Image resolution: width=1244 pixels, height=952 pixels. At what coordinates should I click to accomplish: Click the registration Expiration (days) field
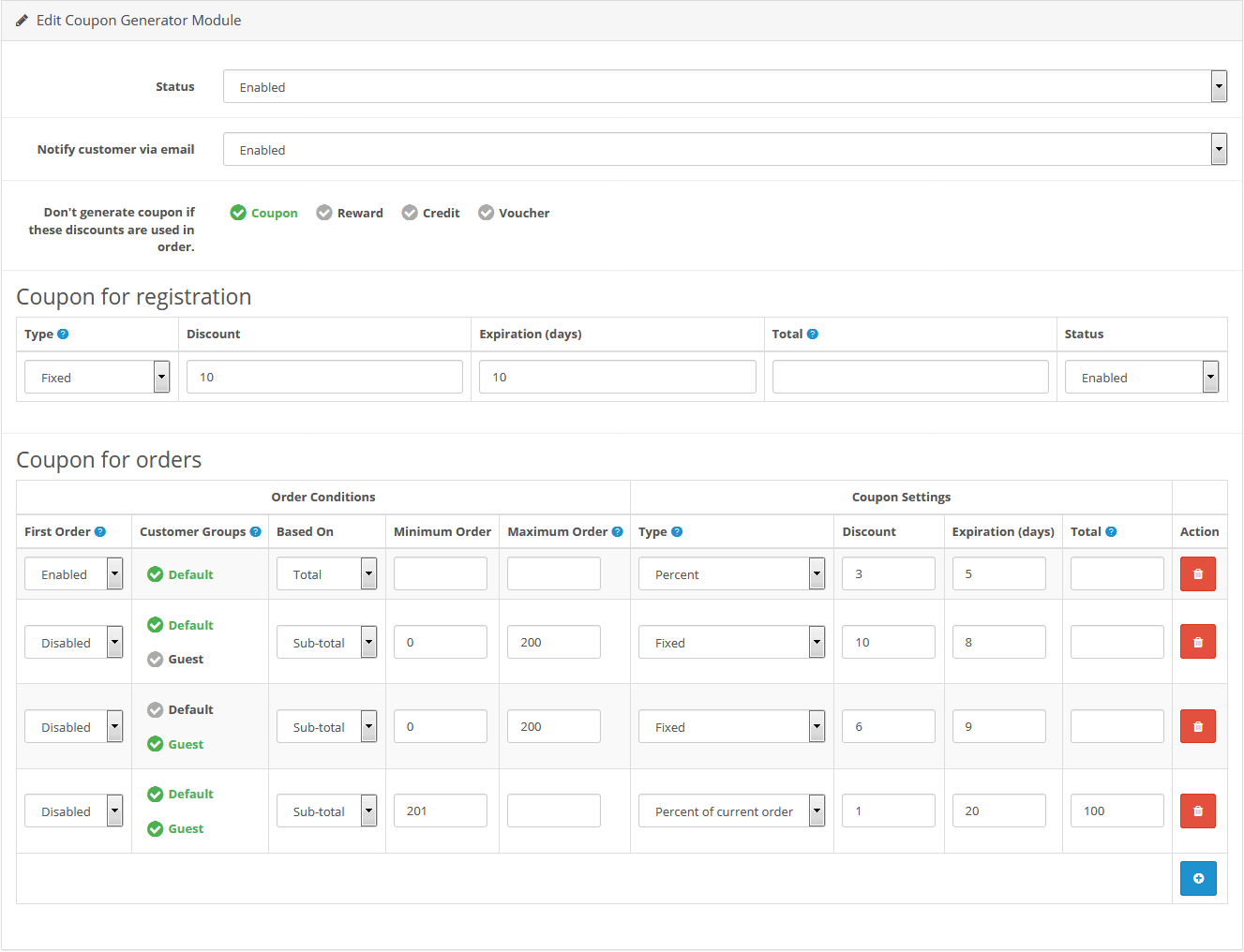tap(617, 377)
